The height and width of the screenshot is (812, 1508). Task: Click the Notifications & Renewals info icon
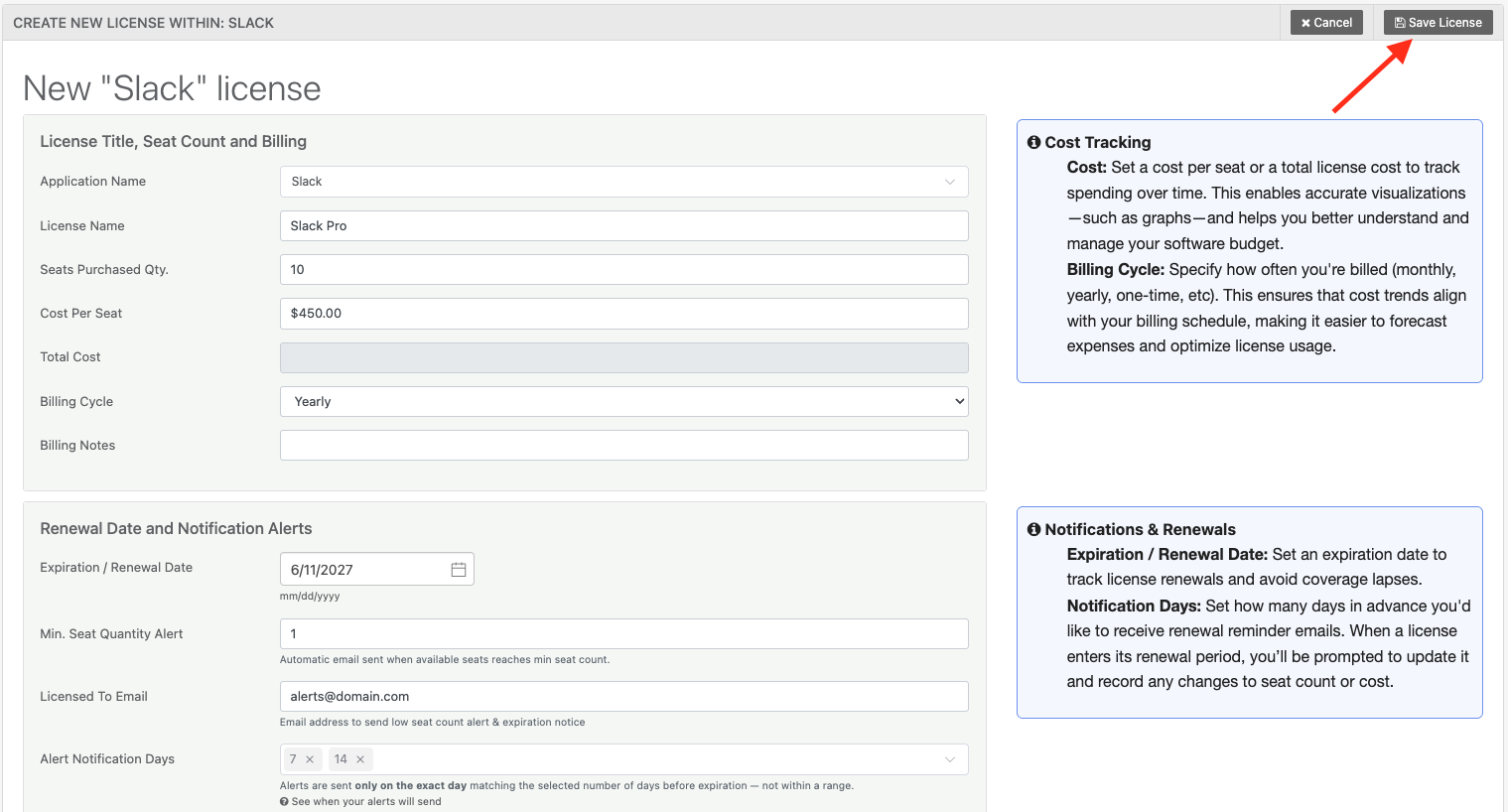(x=1034, y=529)
